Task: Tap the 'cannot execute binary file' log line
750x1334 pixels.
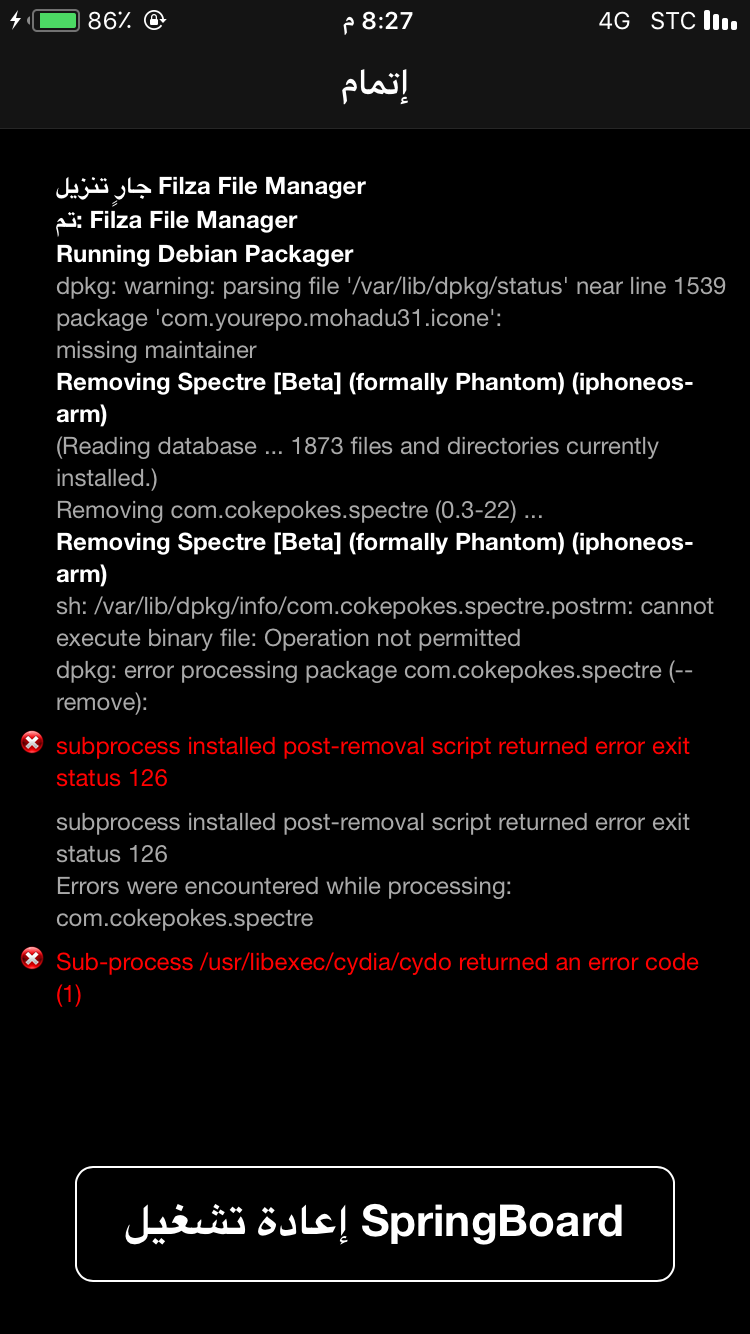Action: coord(385,622)
